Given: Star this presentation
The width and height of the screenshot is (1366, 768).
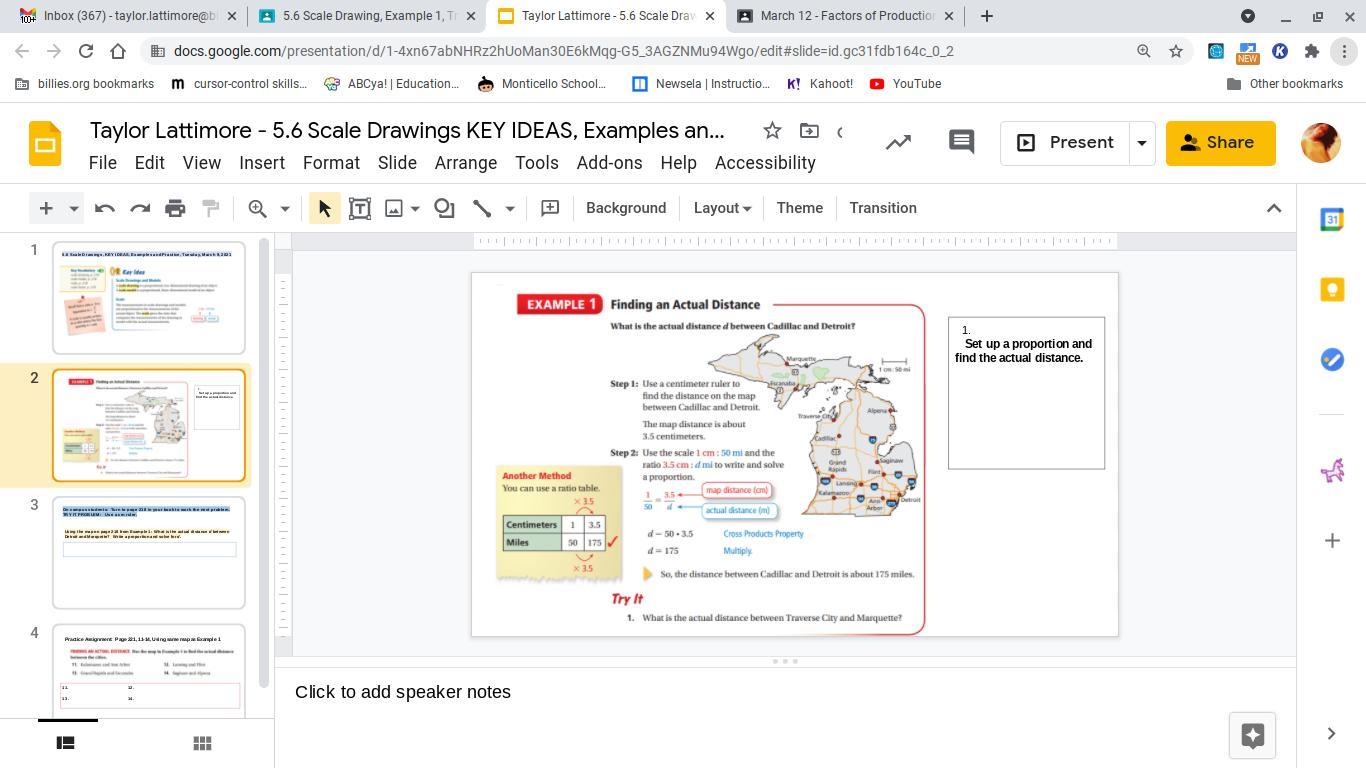Looking at the screenshot, I should [772, 131].
